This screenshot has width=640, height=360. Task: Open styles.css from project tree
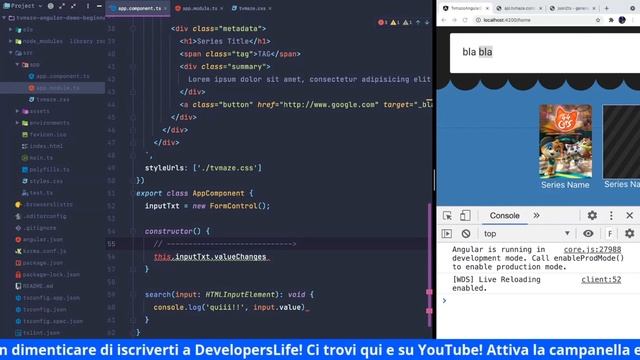(x=42, y=181)
